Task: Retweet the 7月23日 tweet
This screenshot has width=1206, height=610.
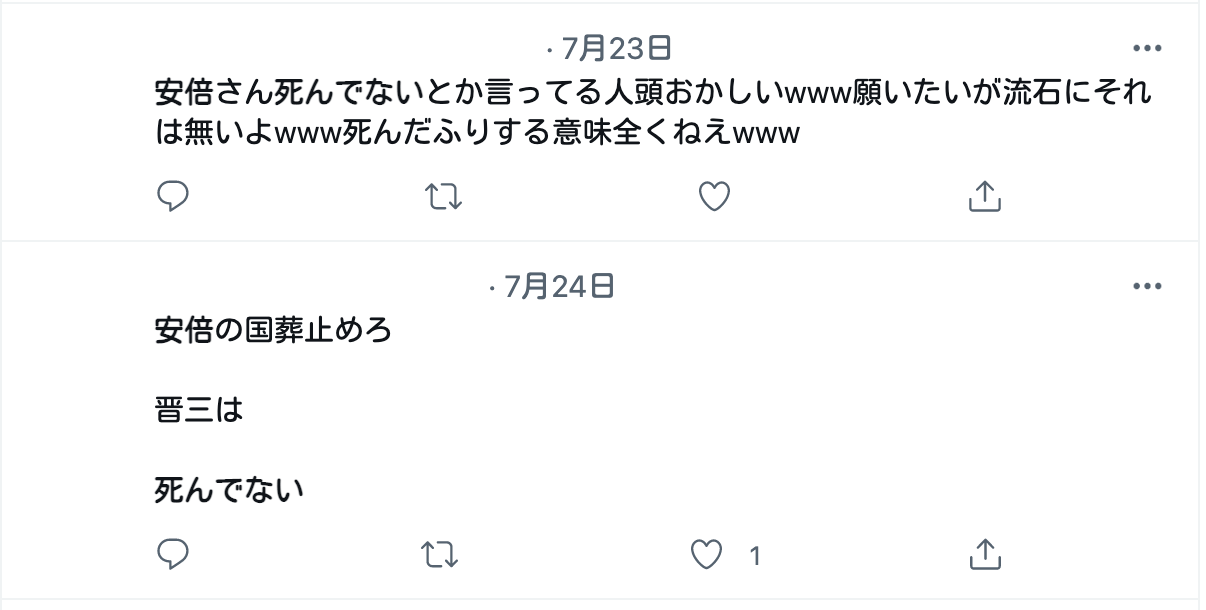Action: click(444, 197)
